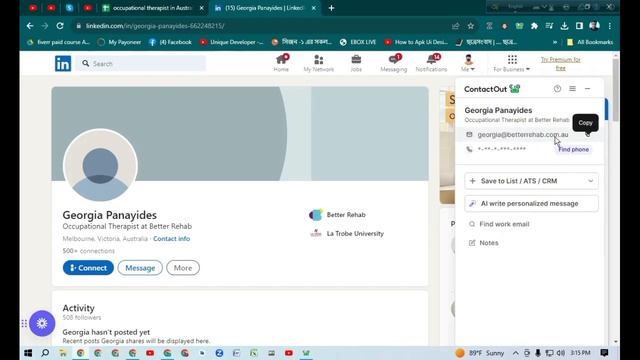Click browser forward arrow
Viewport: 640px width, 360px height.
coord(44,26)
